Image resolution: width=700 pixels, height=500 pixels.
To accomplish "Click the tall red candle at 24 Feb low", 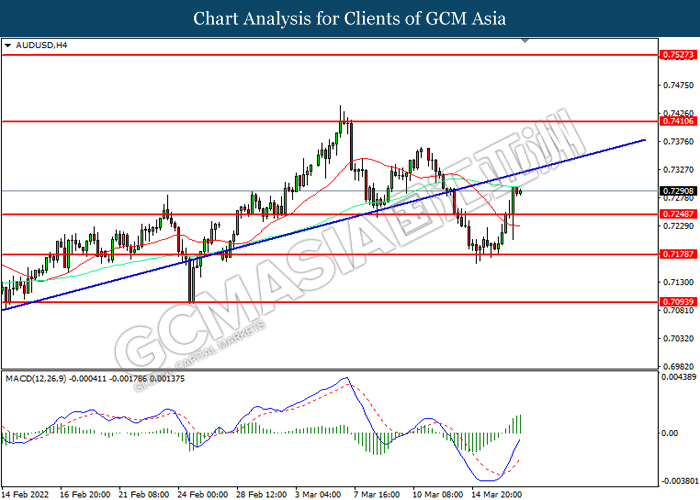I will click(x=191, y=281).
